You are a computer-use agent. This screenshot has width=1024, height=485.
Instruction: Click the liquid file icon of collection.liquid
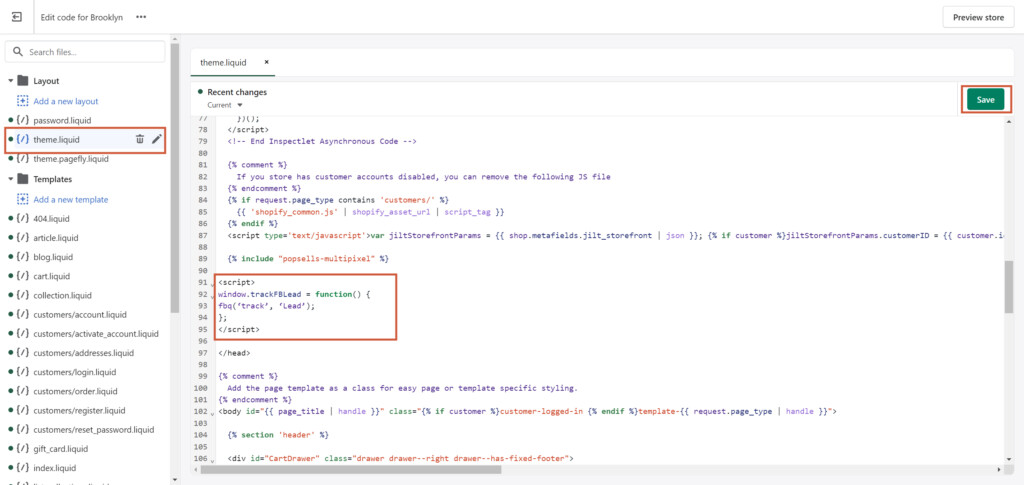click(23, 295)
